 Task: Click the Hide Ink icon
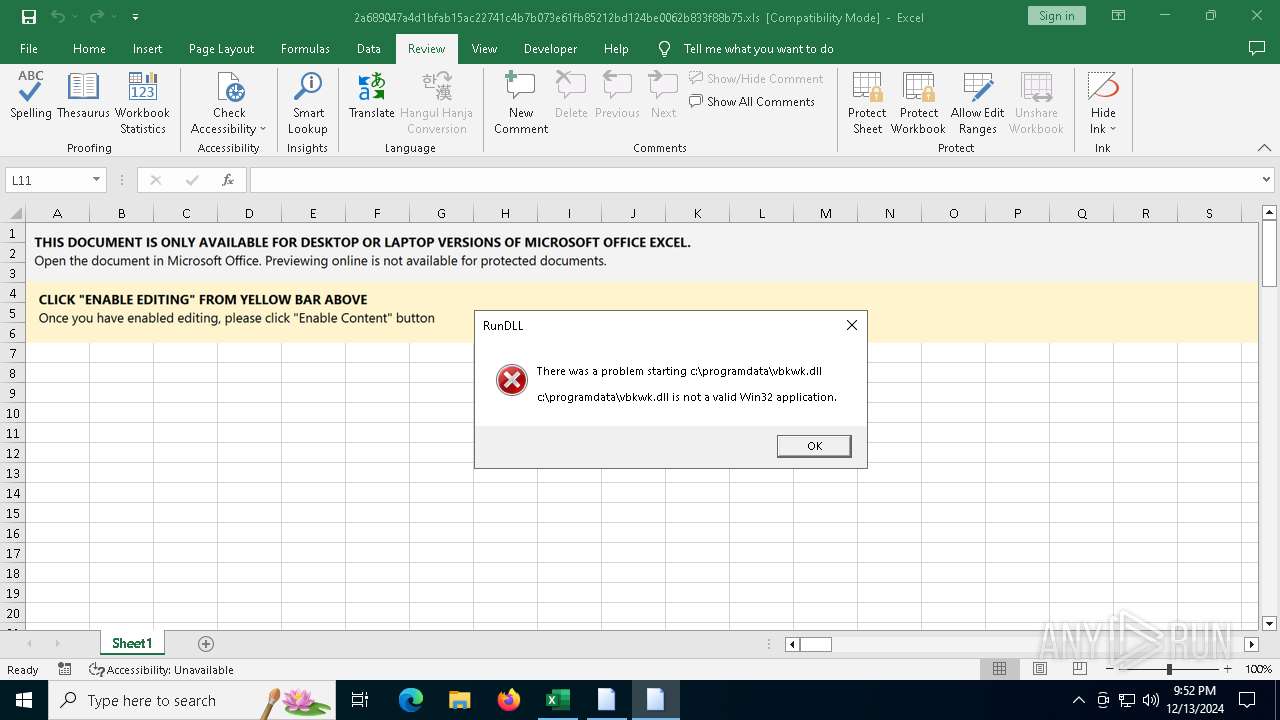tap(1103, 88)
